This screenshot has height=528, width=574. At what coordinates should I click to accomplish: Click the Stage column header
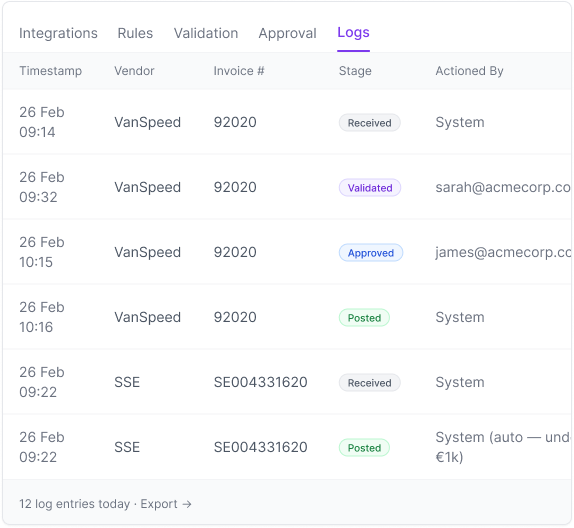355,71
